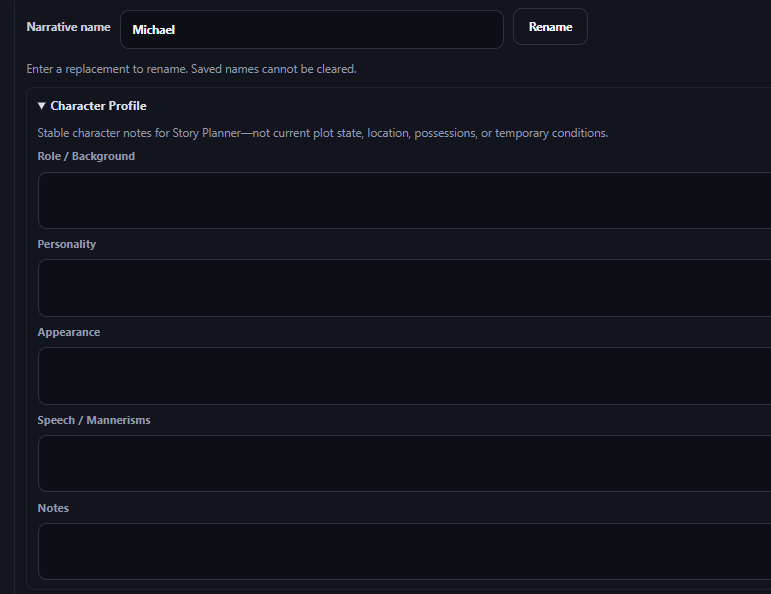The width and height of the screenshot is (771, 594).
Task: Click the Speech / Mannerisms label
Action: pos(94,420)
